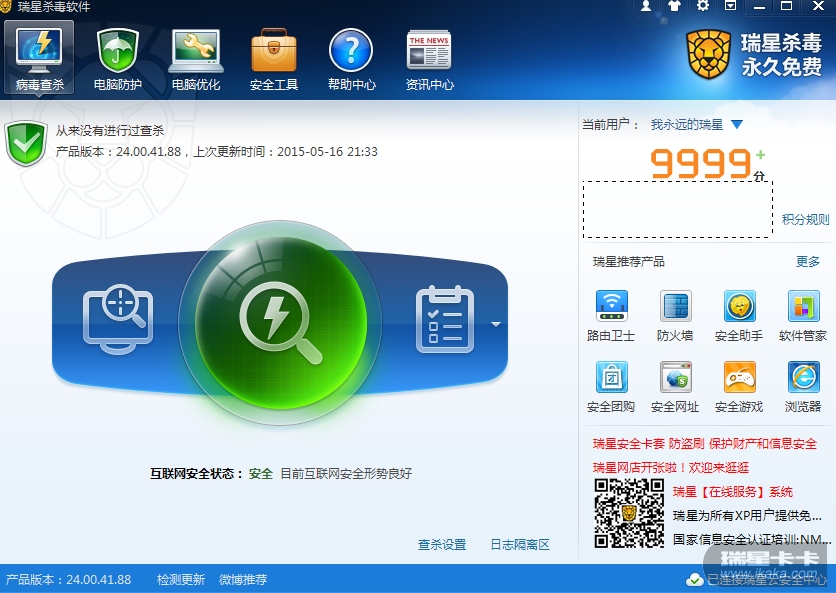The image size is (836, 593).
Task: Click the green shield status icon
Action: tap(26, 143)
